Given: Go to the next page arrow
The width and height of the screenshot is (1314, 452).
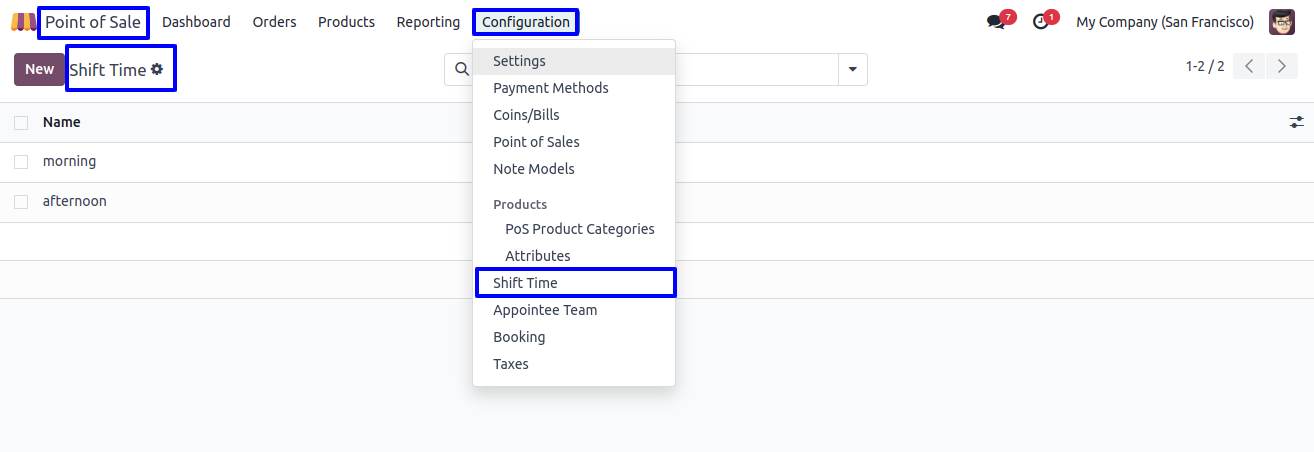Looking at the screenshot, I should click(x=1281, y=67).
